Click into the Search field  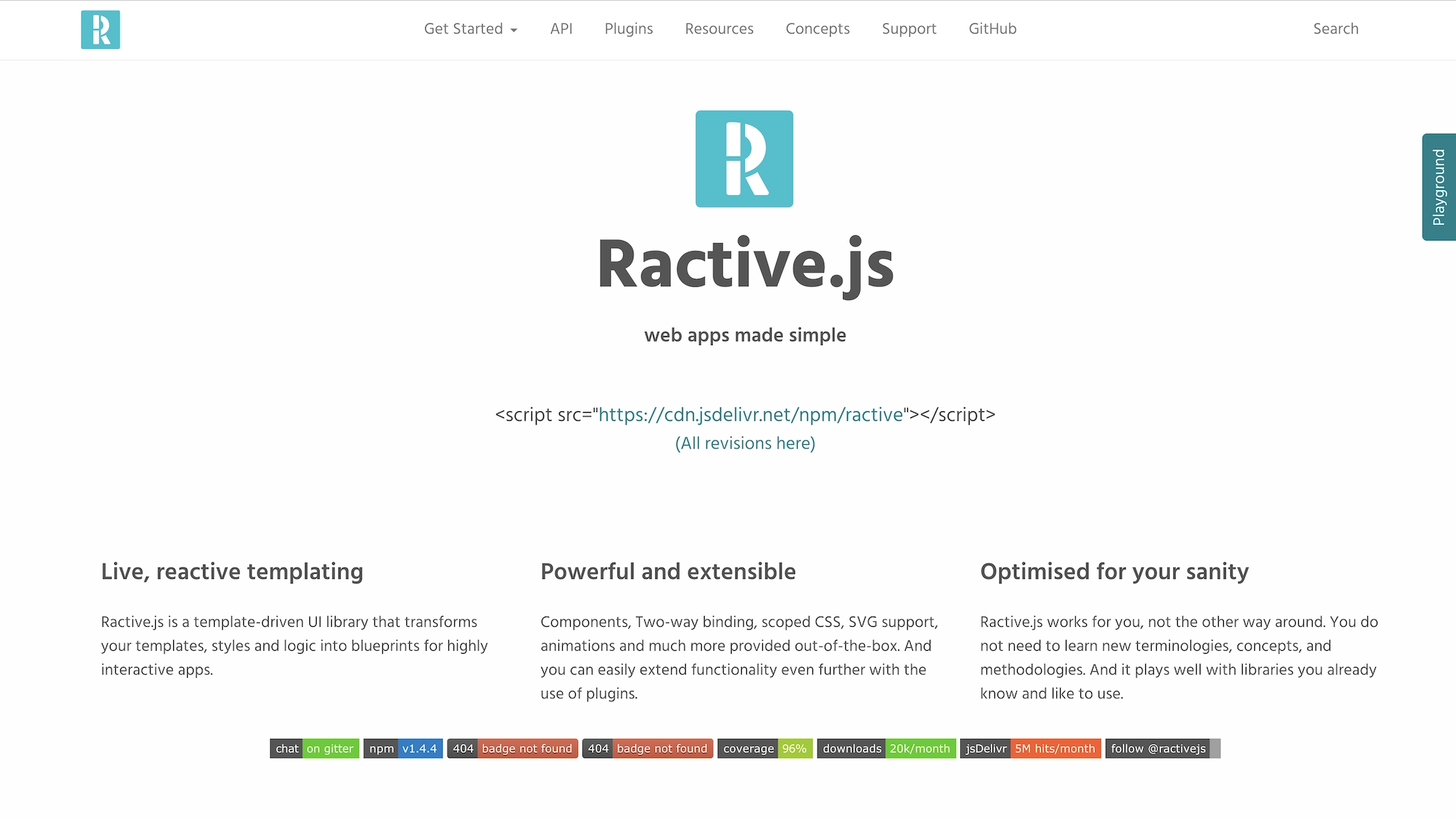[1336, 29]
